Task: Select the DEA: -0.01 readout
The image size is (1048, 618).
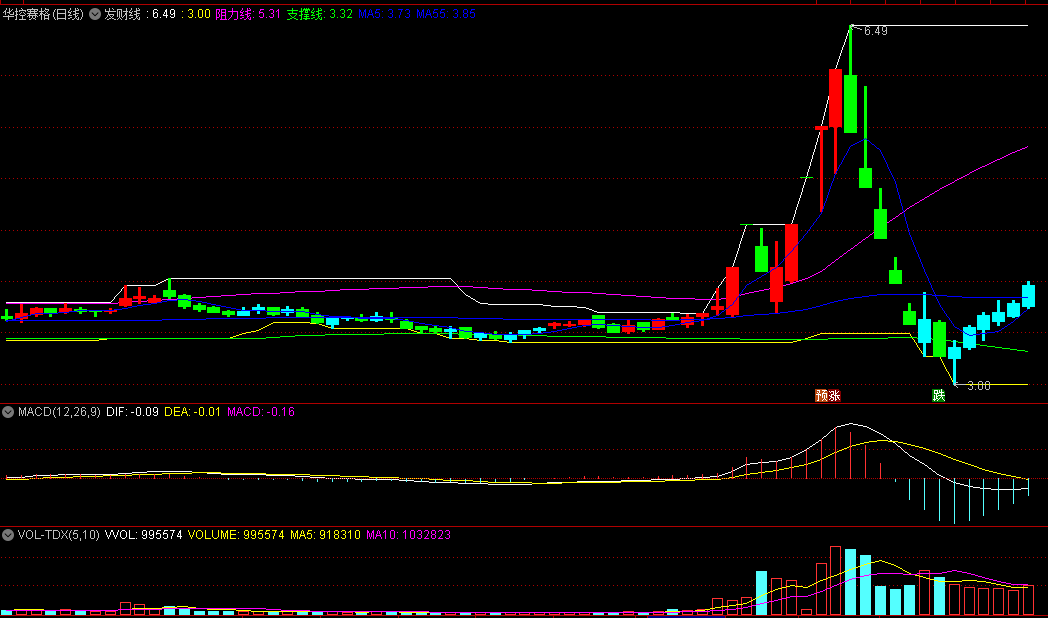Action: [x=192, y=412]
